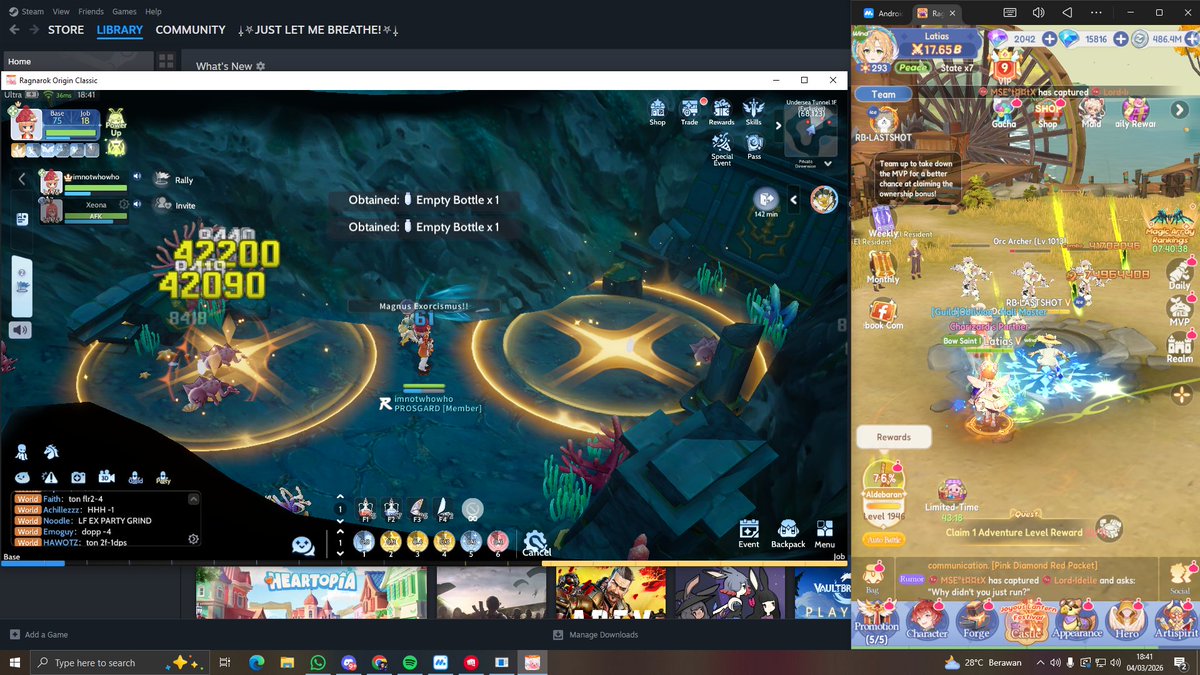Image resolution: width=1200 pixels, height=675 pixels.
Task: Open the Castle Lantern Festival icon
Action: 1027,620
